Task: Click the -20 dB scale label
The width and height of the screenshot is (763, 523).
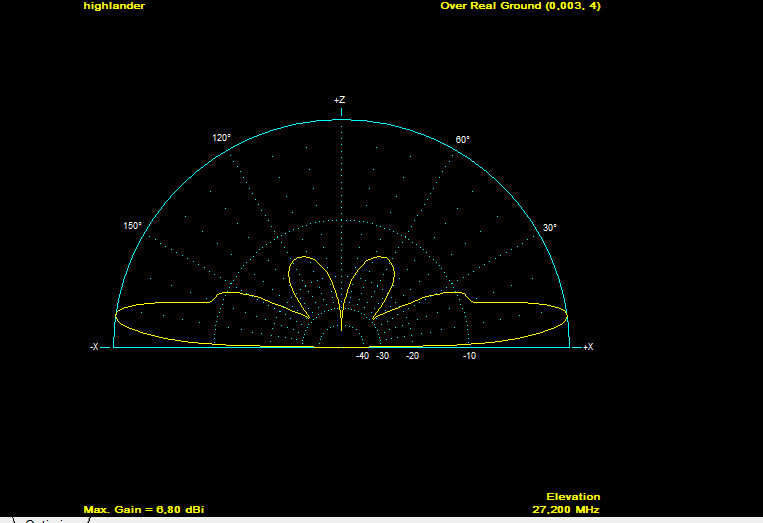Action: [412, 356]
